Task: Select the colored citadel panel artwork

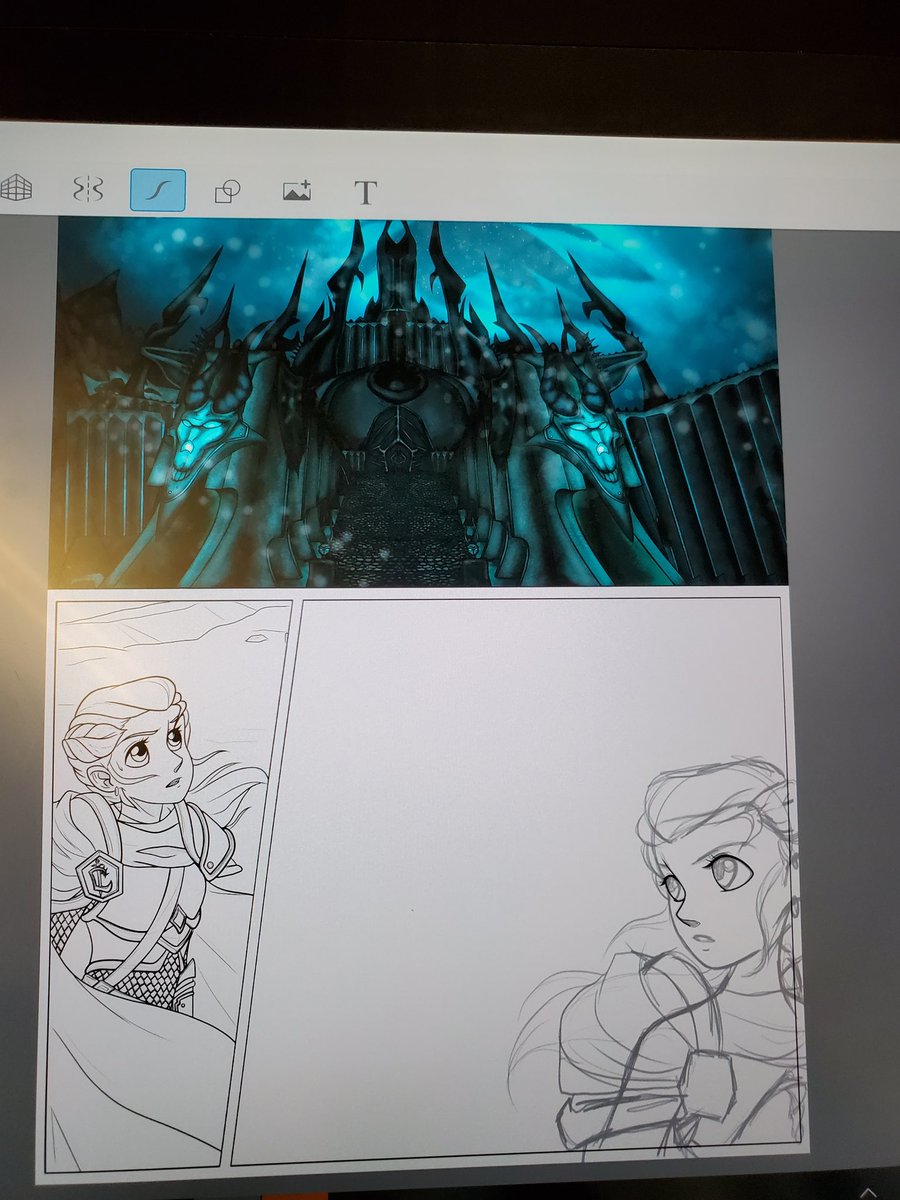Action: point(418,401)
